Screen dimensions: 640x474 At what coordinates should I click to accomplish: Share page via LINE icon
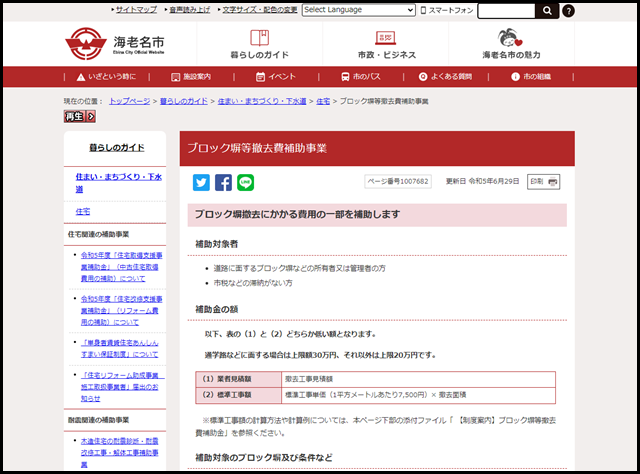[245, 182]
